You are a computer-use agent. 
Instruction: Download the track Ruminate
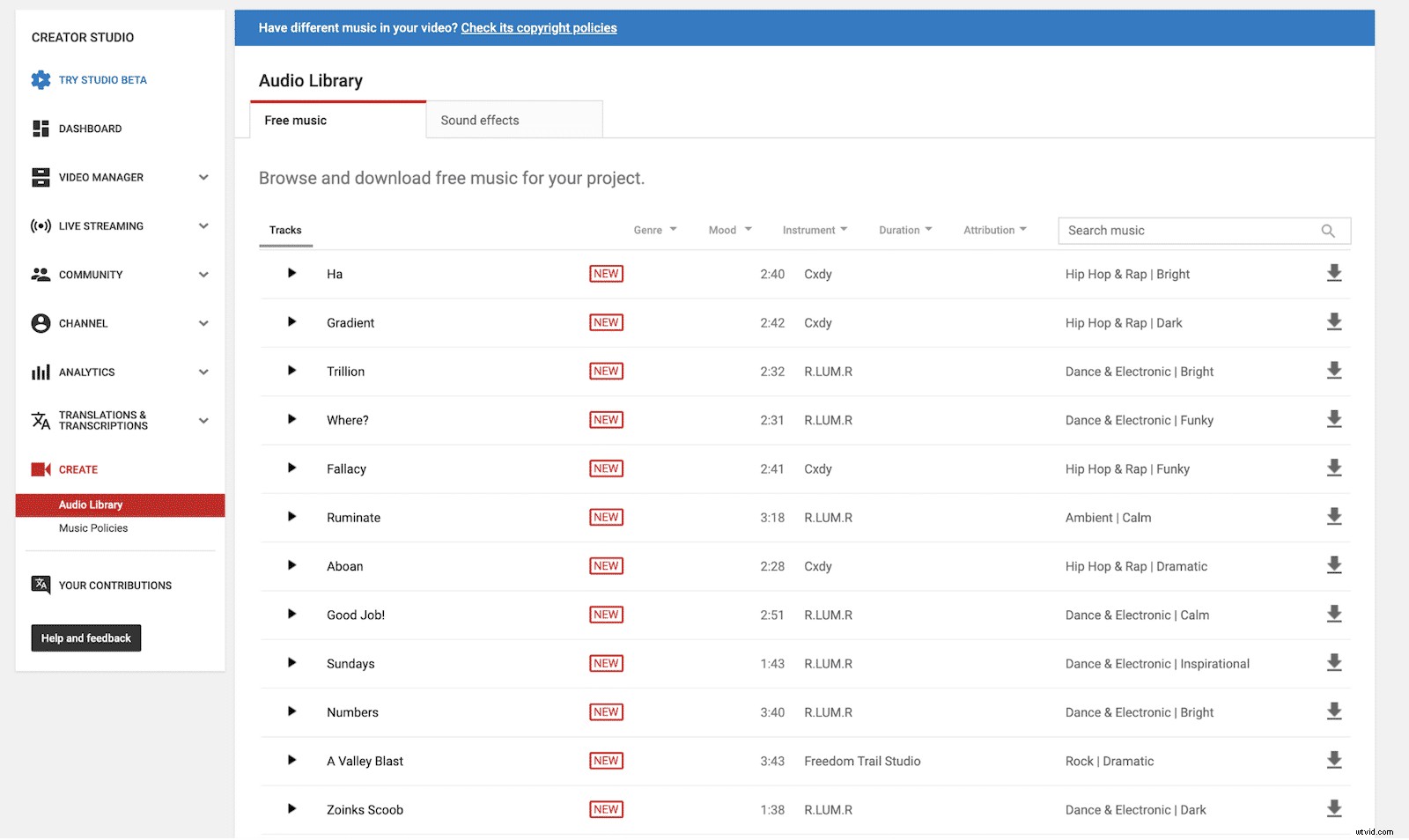pos(1335,517)
